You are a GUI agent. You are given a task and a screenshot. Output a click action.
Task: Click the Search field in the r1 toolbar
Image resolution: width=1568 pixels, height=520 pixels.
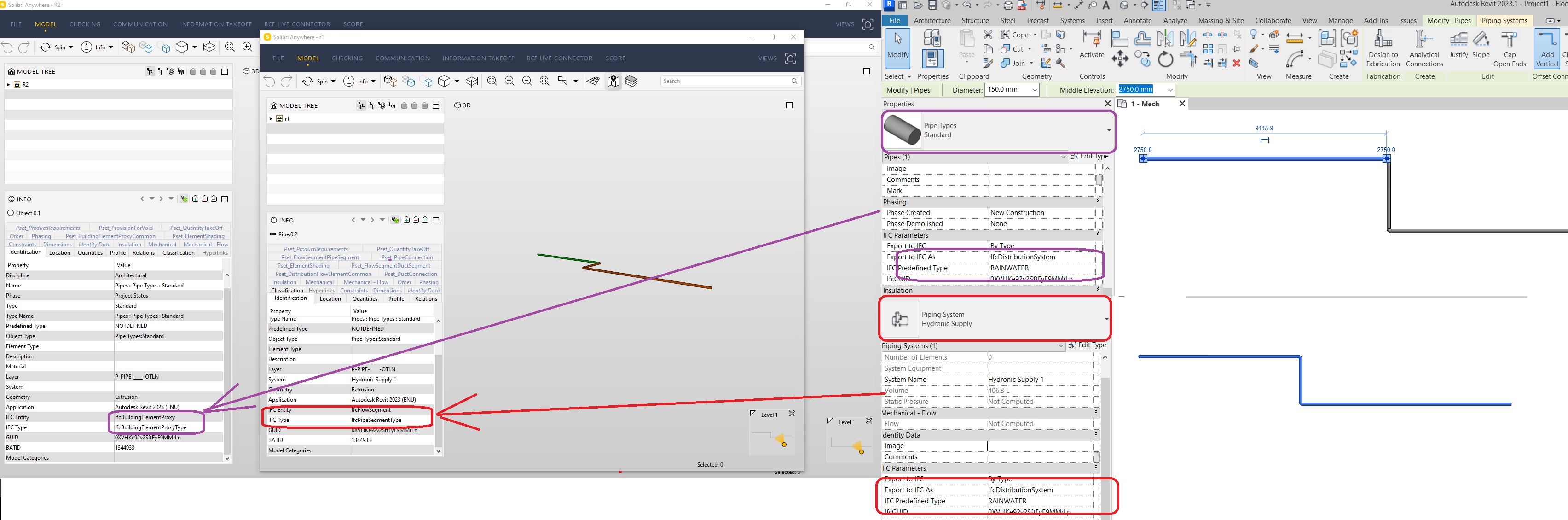point(724,81)
